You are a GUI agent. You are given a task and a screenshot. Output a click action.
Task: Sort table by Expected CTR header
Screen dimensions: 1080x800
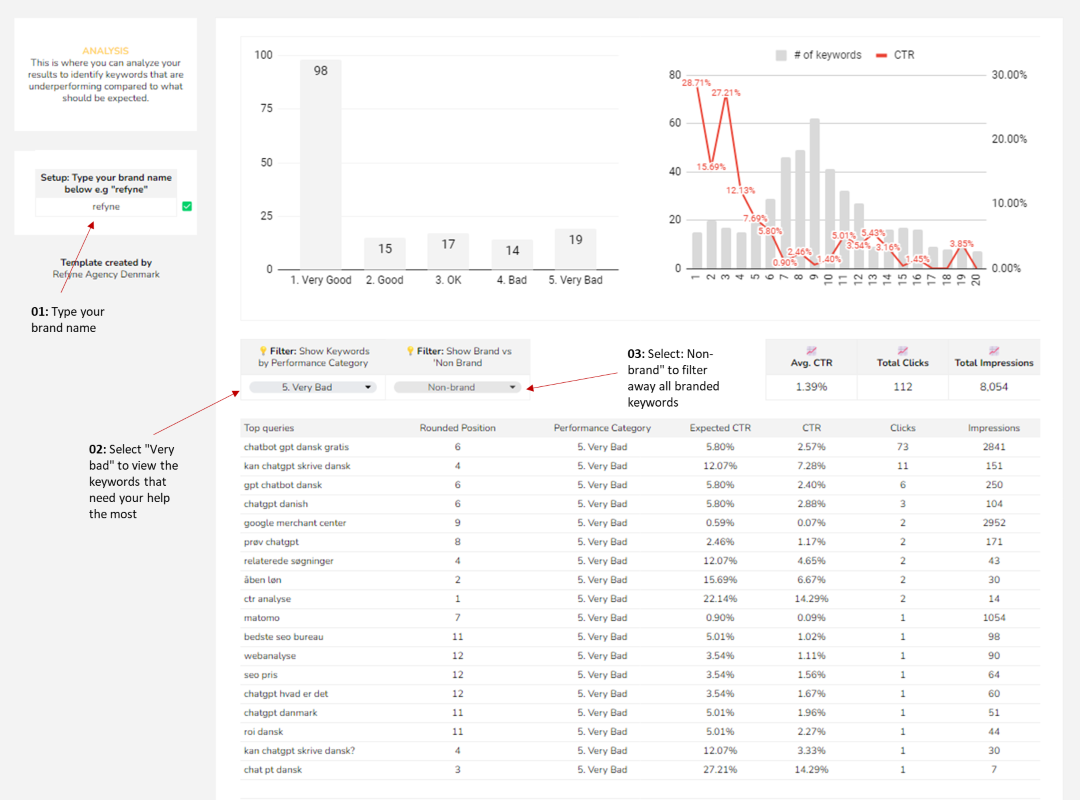(x=720, y=428)
